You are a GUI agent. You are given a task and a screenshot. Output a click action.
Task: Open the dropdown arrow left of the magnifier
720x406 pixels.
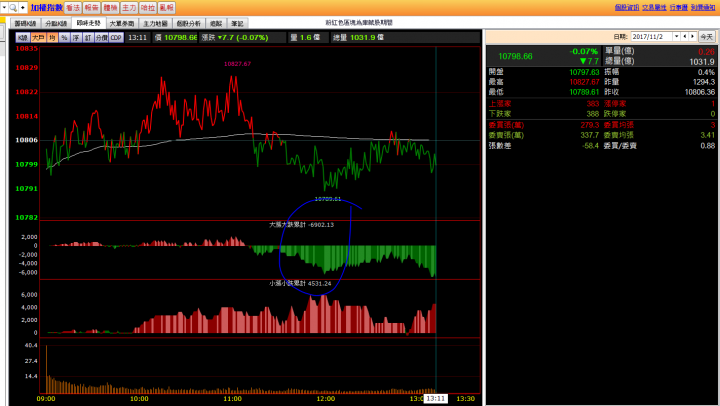tap(4, 7)
